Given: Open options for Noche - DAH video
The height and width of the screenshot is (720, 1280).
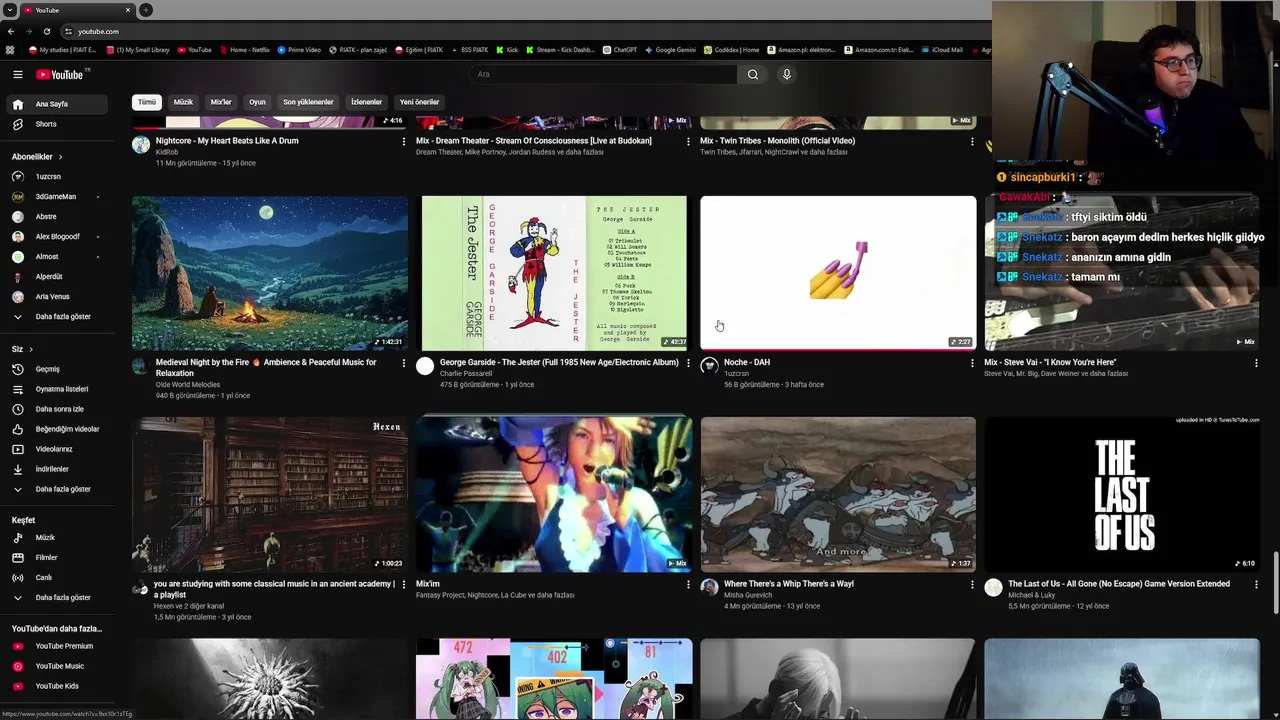Looking at the screenshot, I should pyautogui.click(x=972, y=363).
